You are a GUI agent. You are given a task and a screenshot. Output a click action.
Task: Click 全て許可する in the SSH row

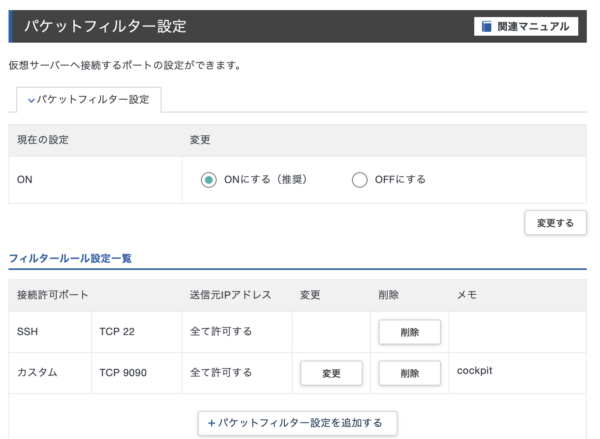(220, 331)
